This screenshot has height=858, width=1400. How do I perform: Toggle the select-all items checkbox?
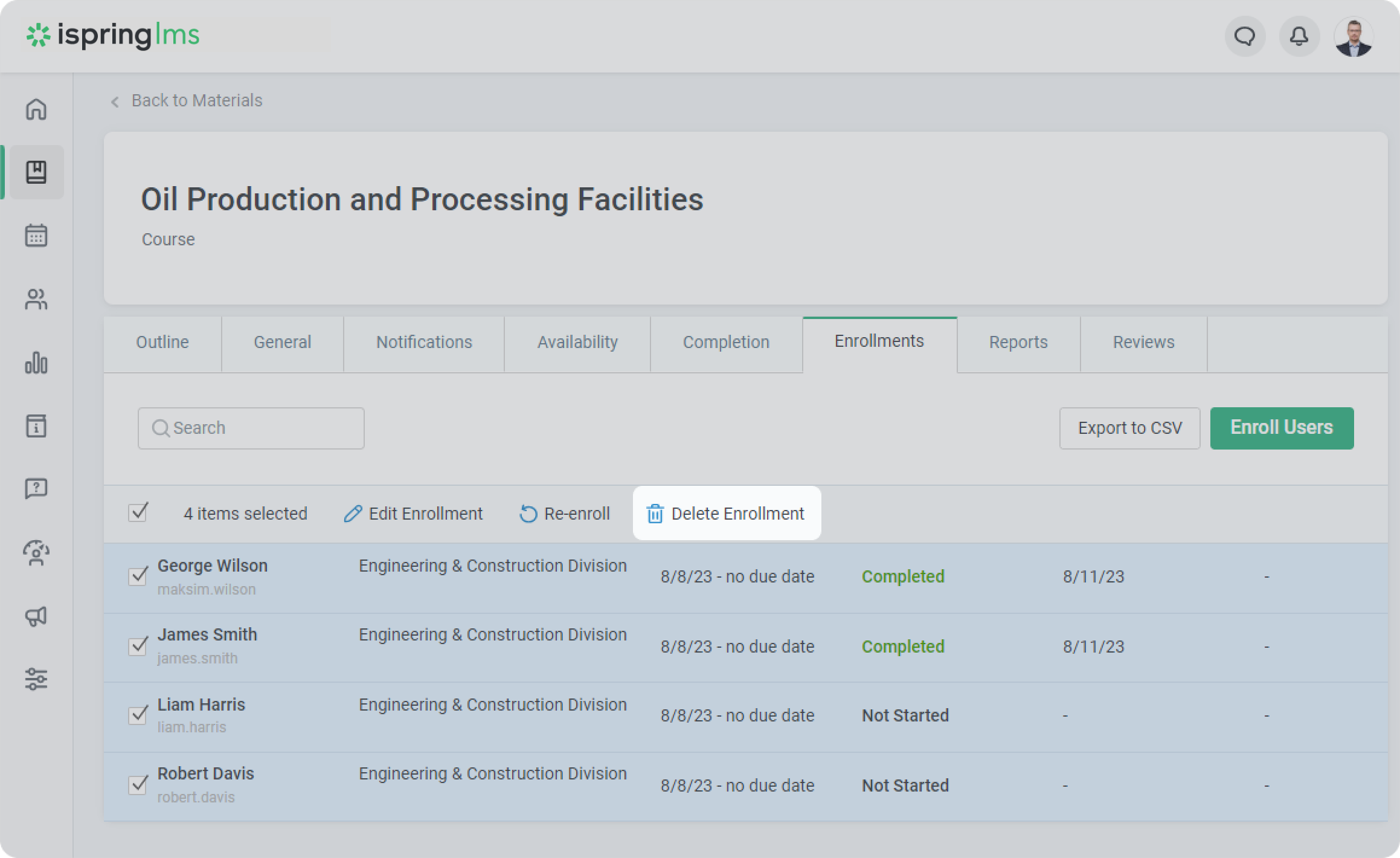click(138, 512)
